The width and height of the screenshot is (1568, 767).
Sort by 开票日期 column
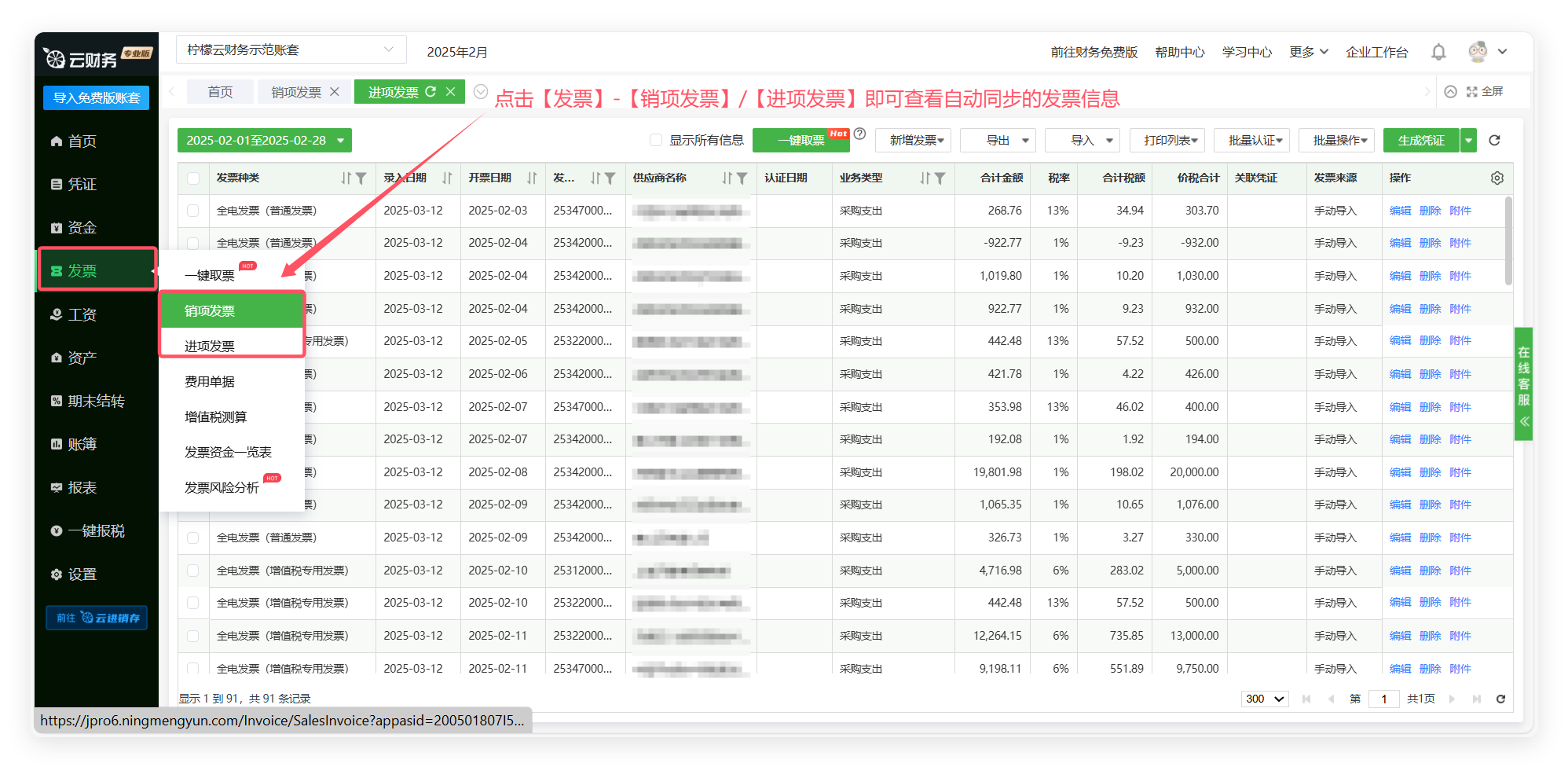tap(532, 178)
